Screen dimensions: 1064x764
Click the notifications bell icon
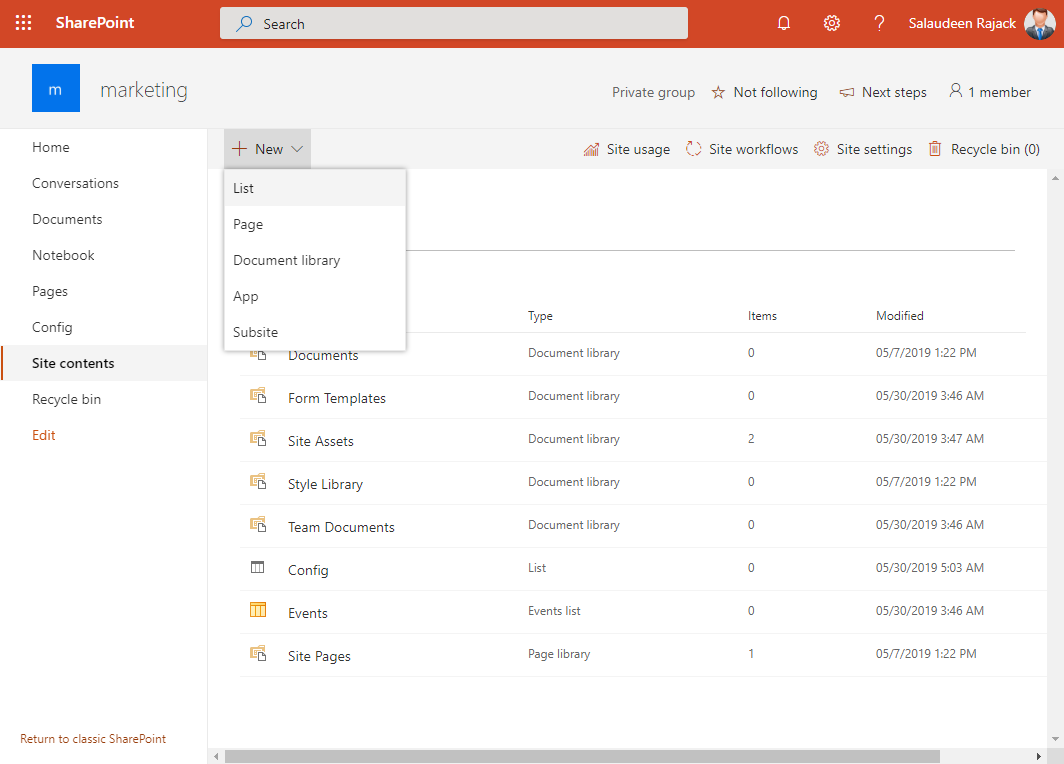(784, 22)
